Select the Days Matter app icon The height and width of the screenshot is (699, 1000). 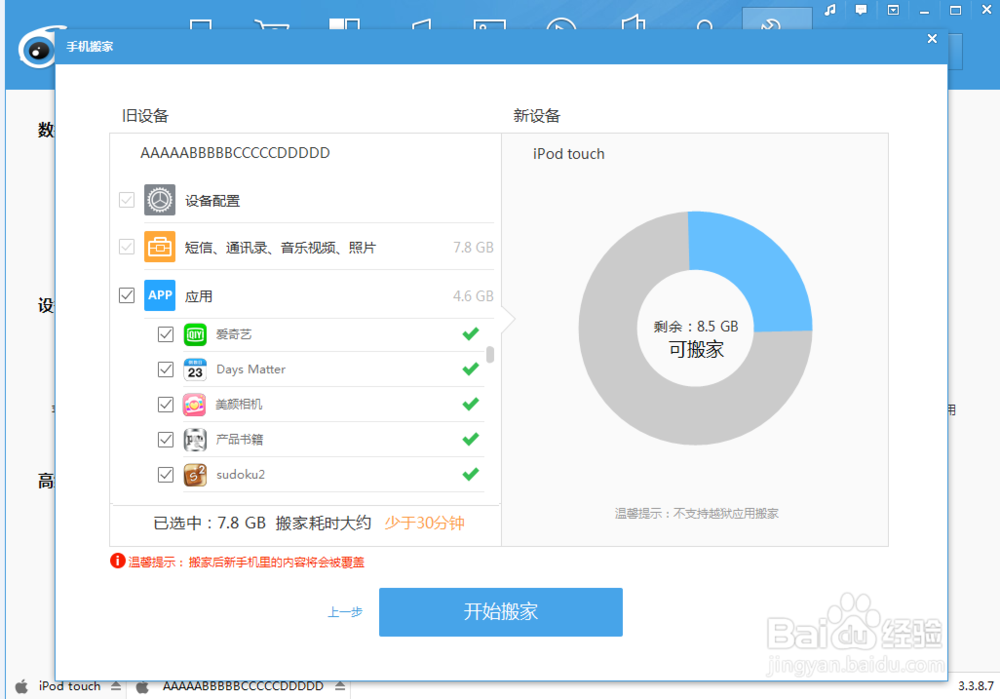point(196,369)
